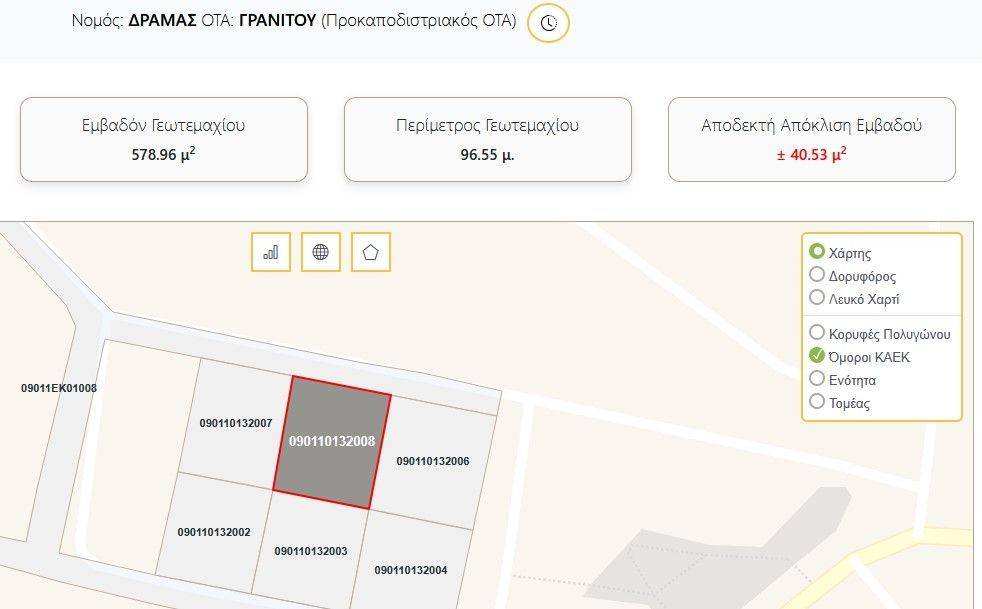
Task: Open the history clock icon
Action: (x=548, y=23)
